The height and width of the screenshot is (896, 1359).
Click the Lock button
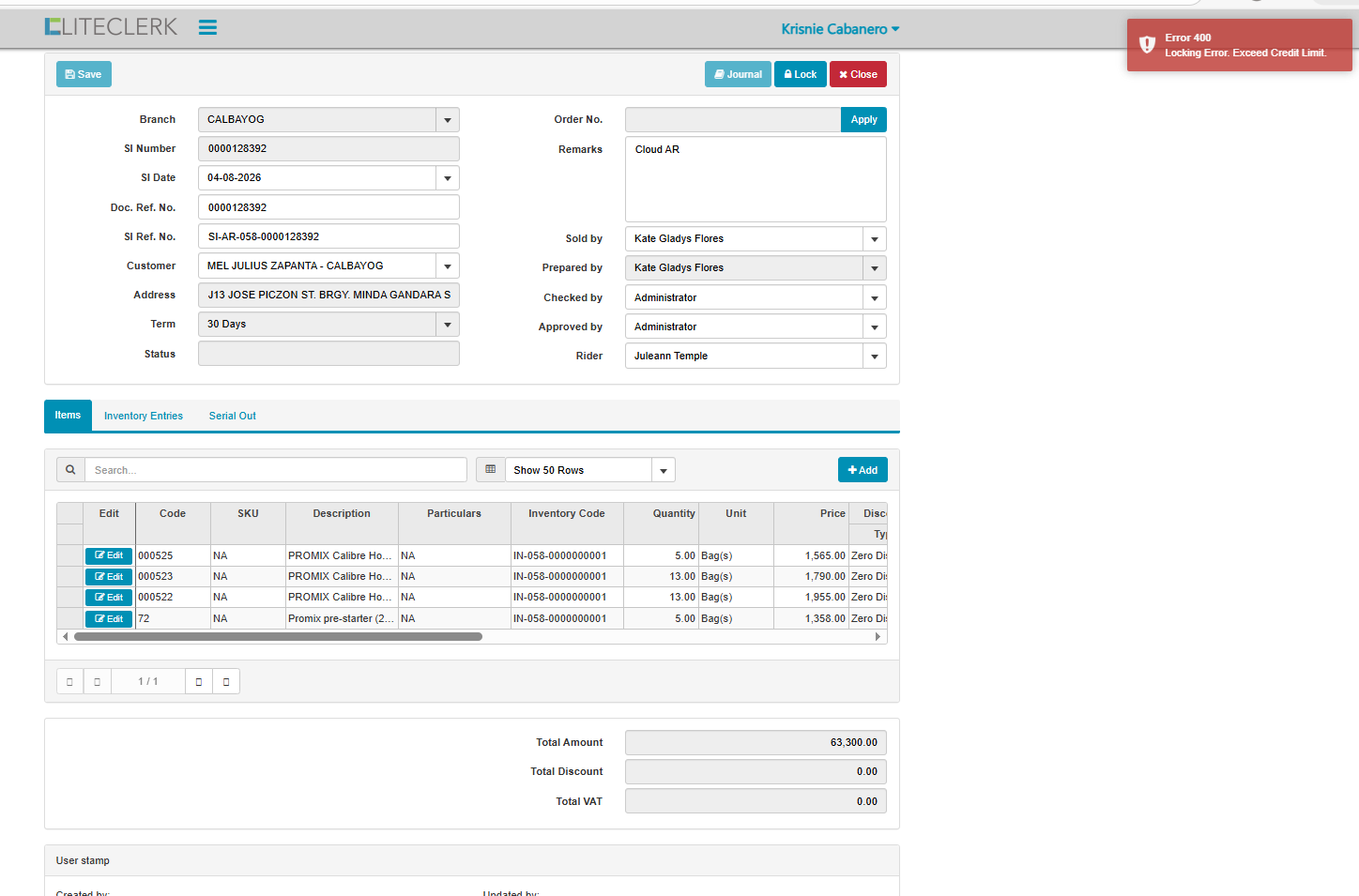[x=800, y=74]
